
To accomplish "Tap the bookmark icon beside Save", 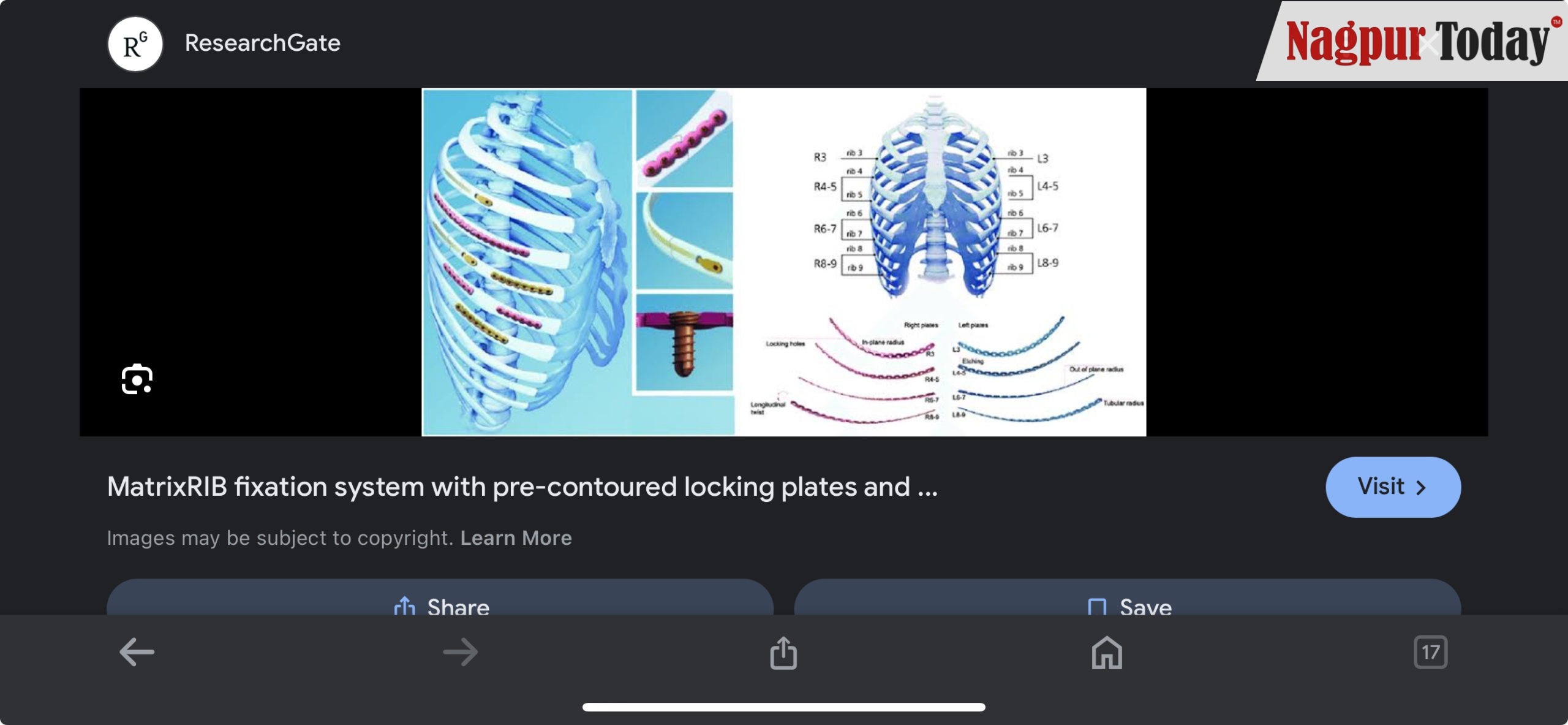I will coord(1096,607).
